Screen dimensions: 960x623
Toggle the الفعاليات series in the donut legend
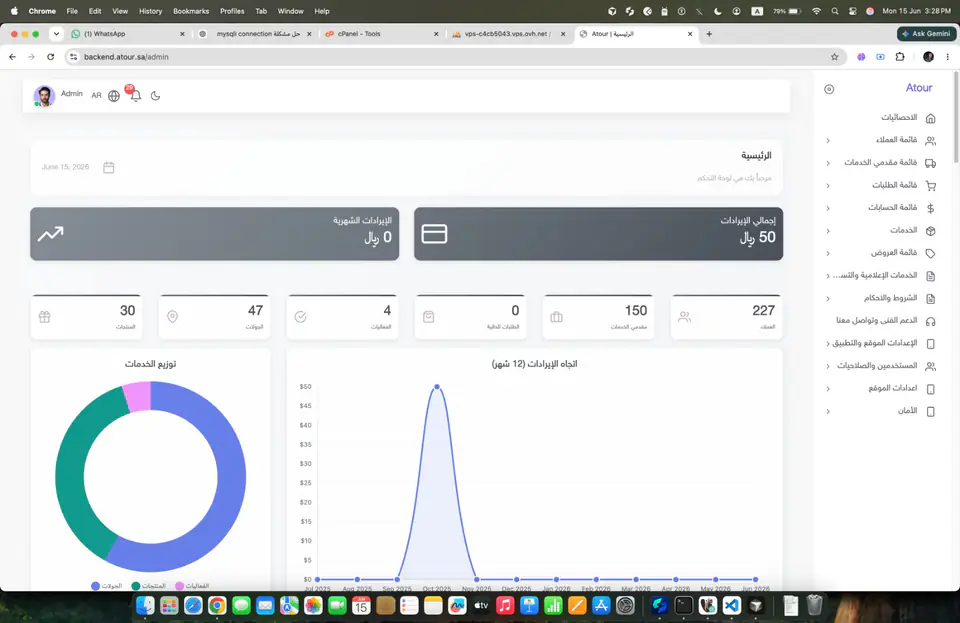point(192,586)
